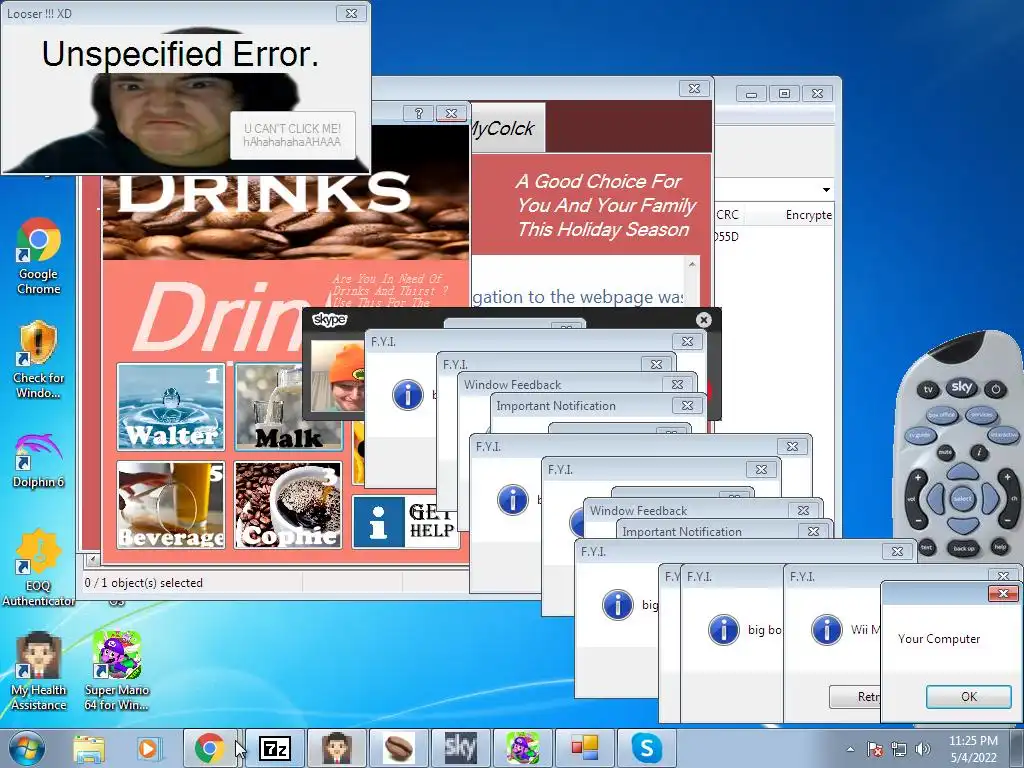Launch the Super Mario 64 for Windows shortcut
The width and height of the screenshot is (1024, 768).
(117, 670)
